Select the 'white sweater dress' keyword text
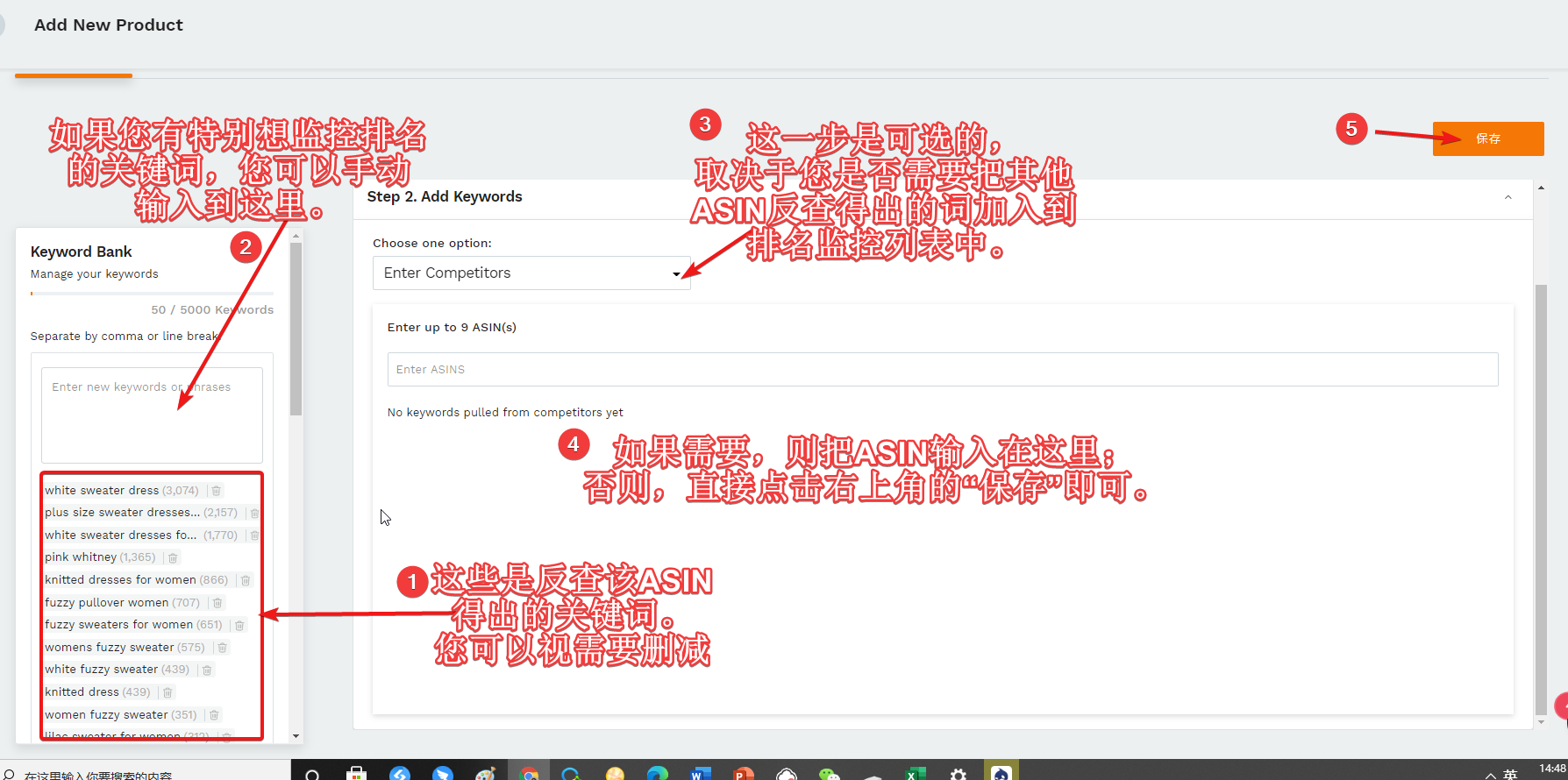 (102, 491)
